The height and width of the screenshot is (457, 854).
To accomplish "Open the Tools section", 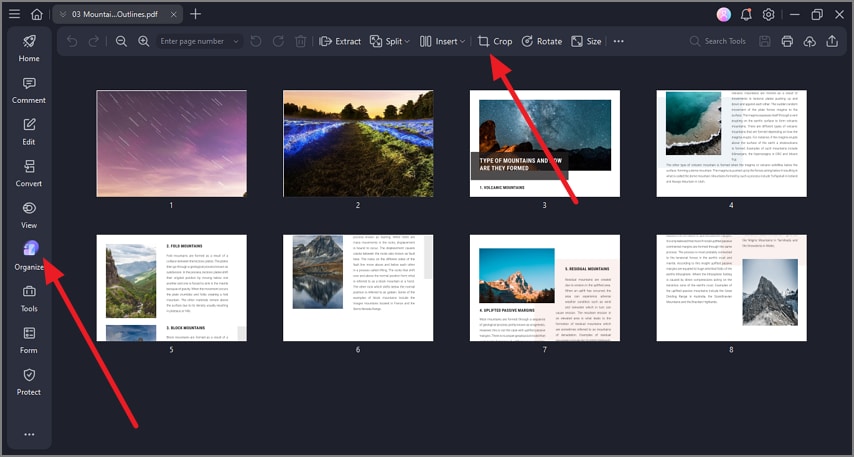I will [x=29, y=298].
